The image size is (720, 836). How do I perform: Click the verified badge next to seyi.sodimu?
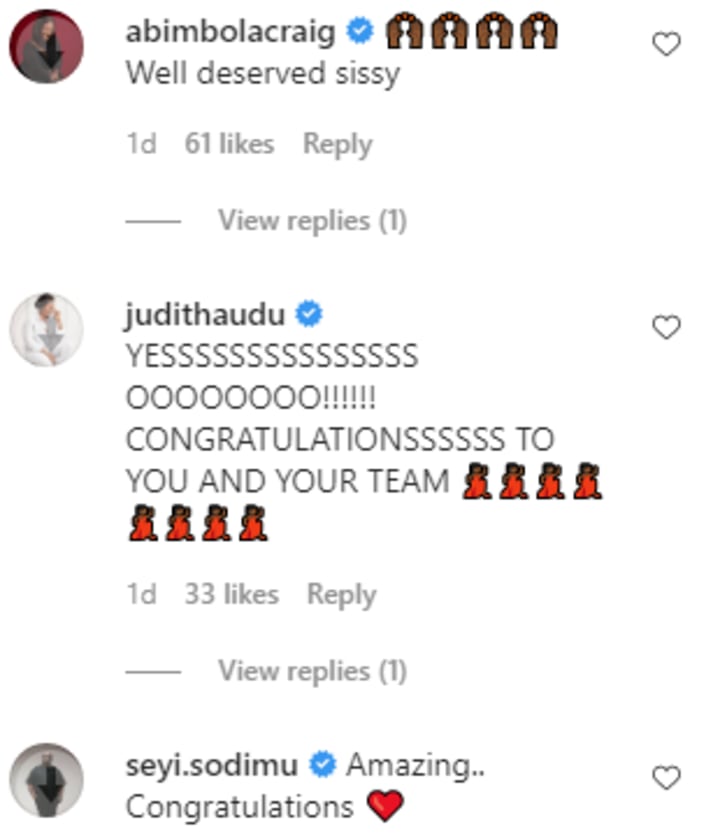click(x=323, y=764)
